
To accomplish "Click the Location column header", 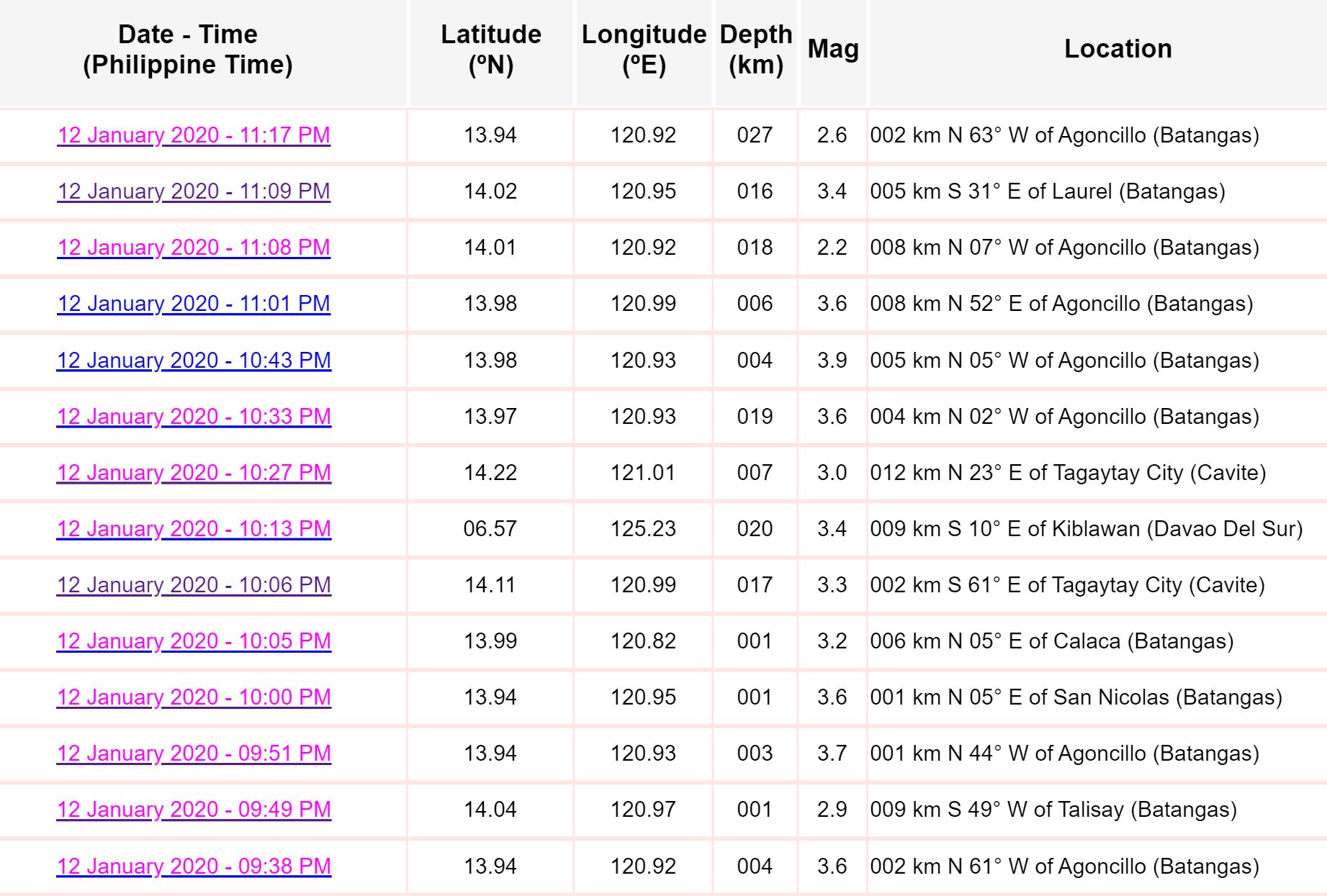I will [1117, 49].
